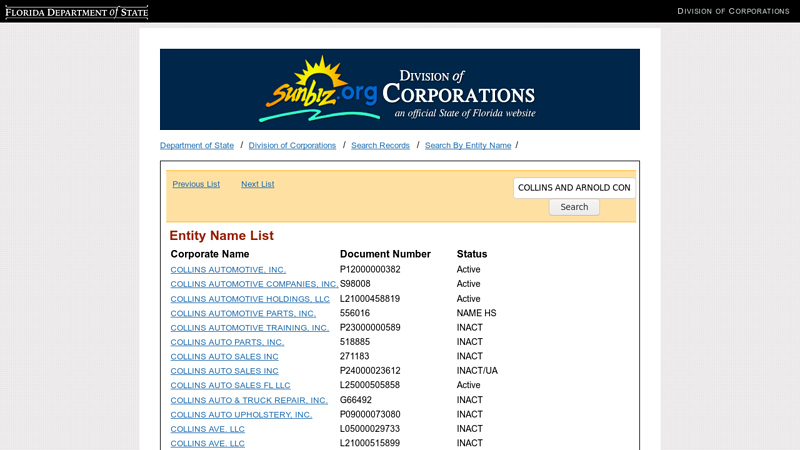800x450 pixels.
Task: Open COLLINS AUTOMOTIVE PARTS, INC. record
Action: pyautogui.click(x=243, y=313)
